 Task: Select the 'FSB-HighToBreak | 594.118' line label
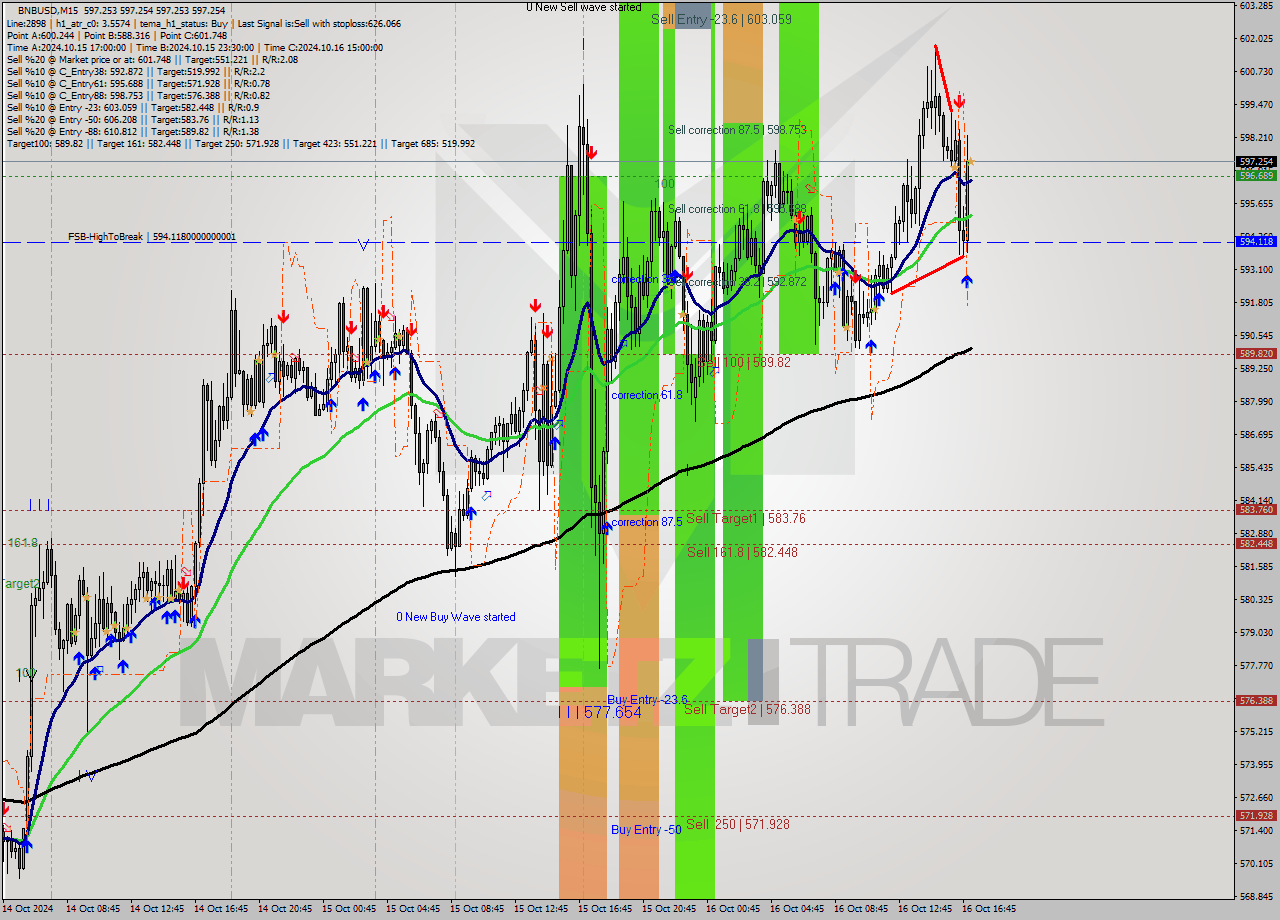tap(152, 237)
